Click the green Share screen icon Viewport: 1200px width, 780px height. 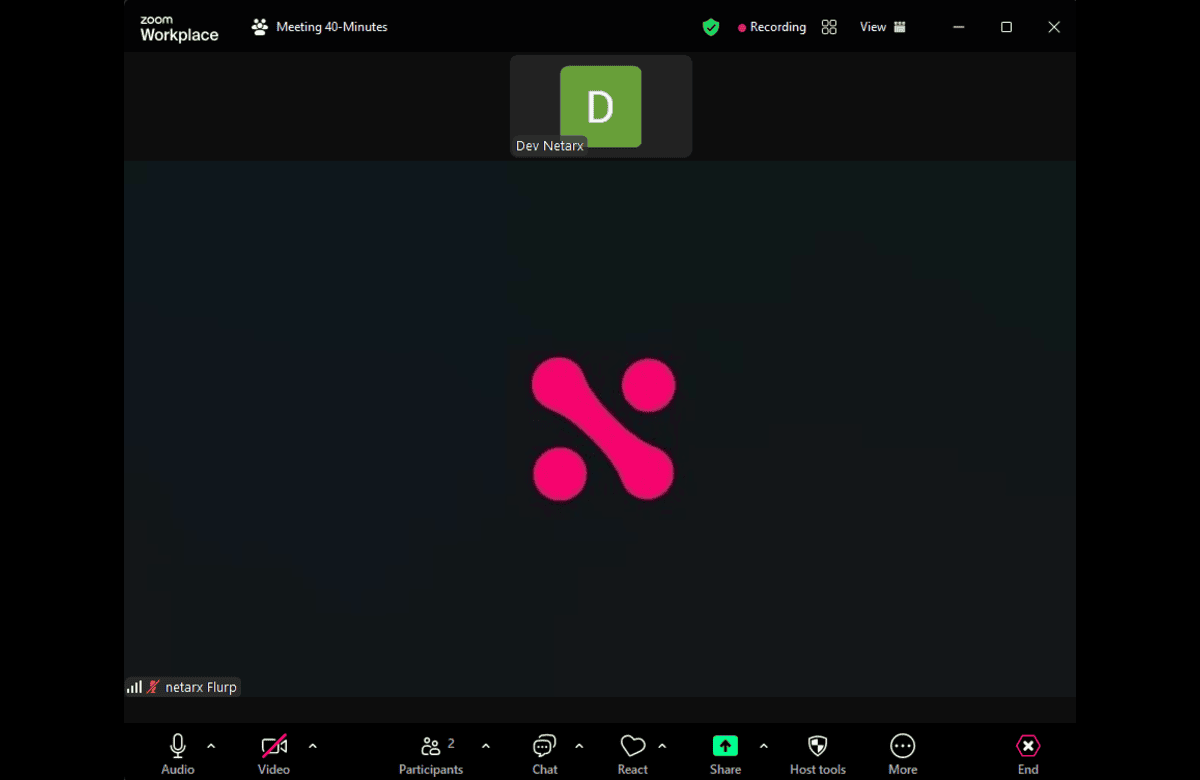[x=725, y=747]
